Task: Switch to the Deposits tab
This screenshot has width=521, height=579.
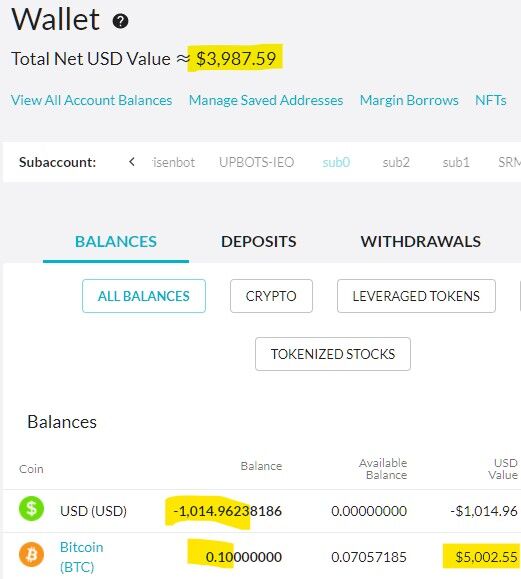Action: [258, 241]
